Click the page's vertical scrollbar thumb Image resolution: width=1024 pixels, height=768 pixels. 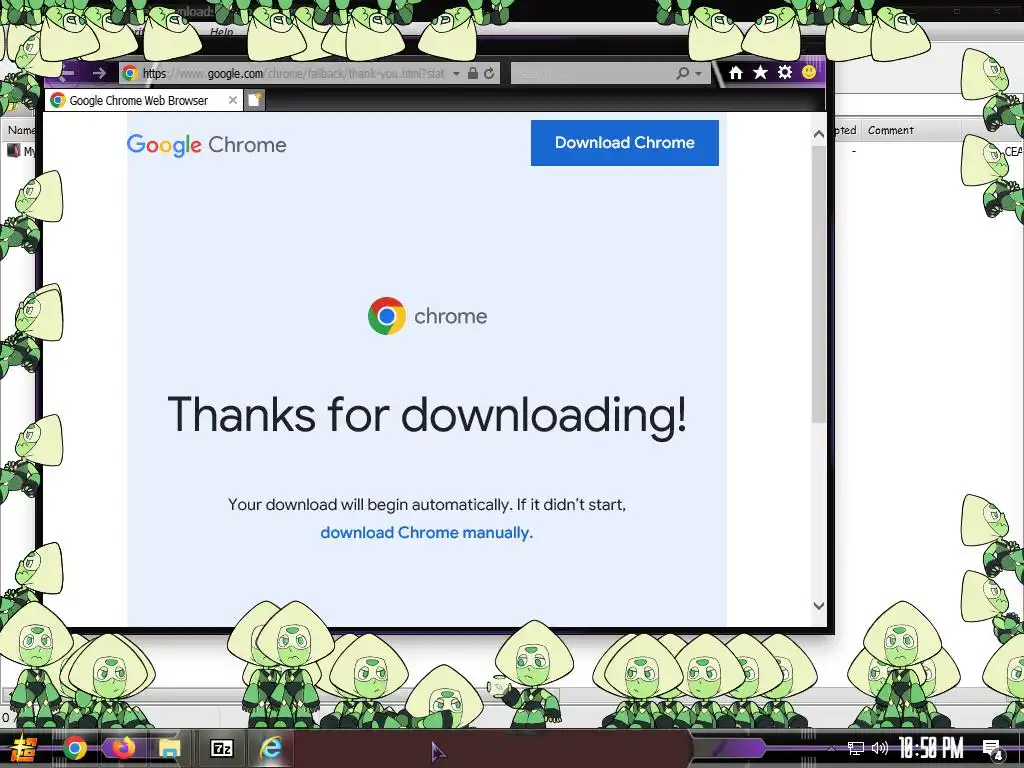pyautogui.click(x=818, y=284)
